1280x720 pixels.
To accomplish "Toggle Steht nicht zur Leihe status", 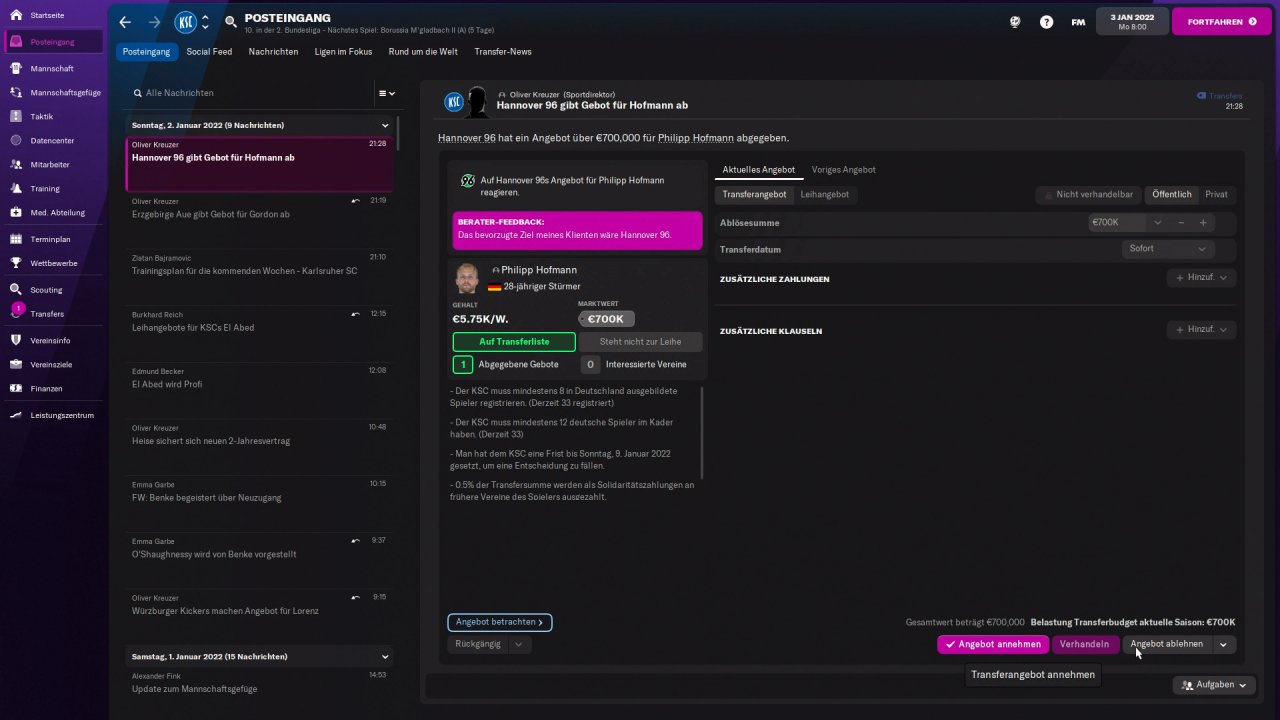I will (x=640, y=342).
